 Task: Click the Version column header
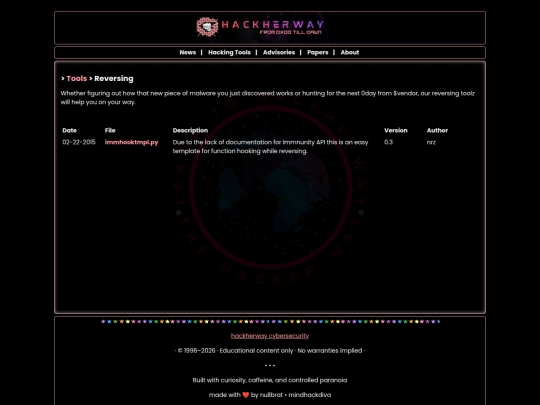pos(396,131)
